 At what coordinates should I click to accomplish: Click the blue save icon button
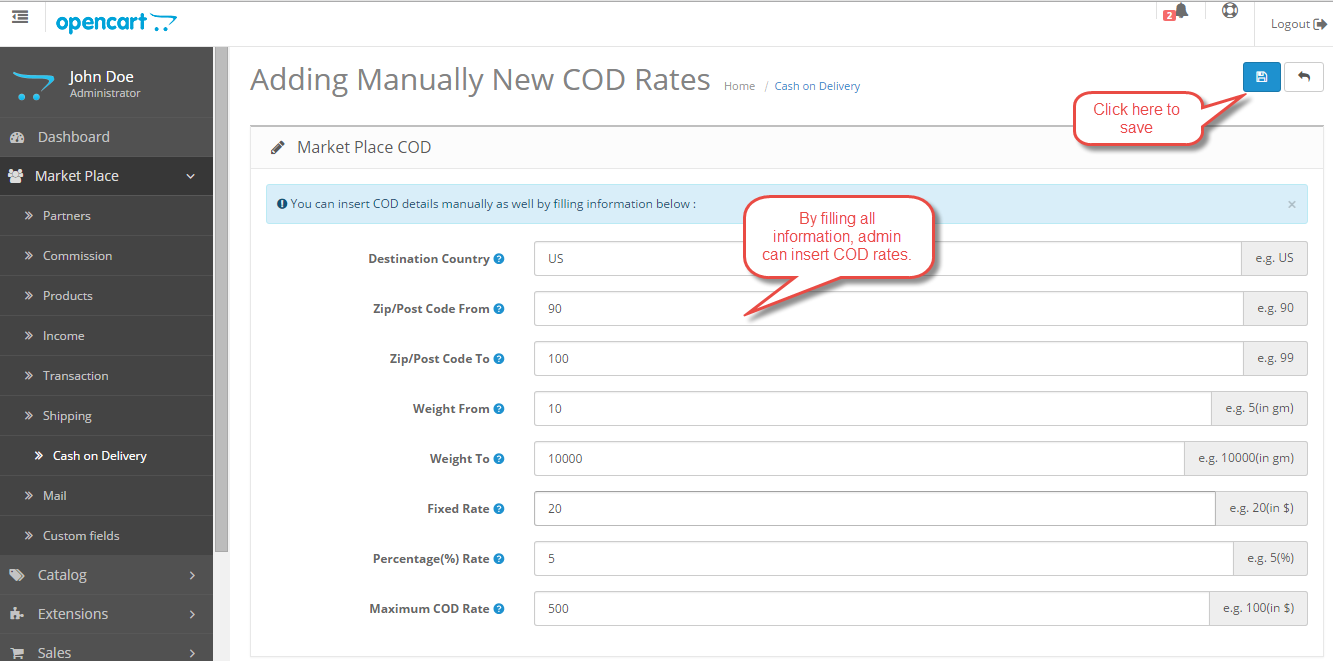(1261, 77)
